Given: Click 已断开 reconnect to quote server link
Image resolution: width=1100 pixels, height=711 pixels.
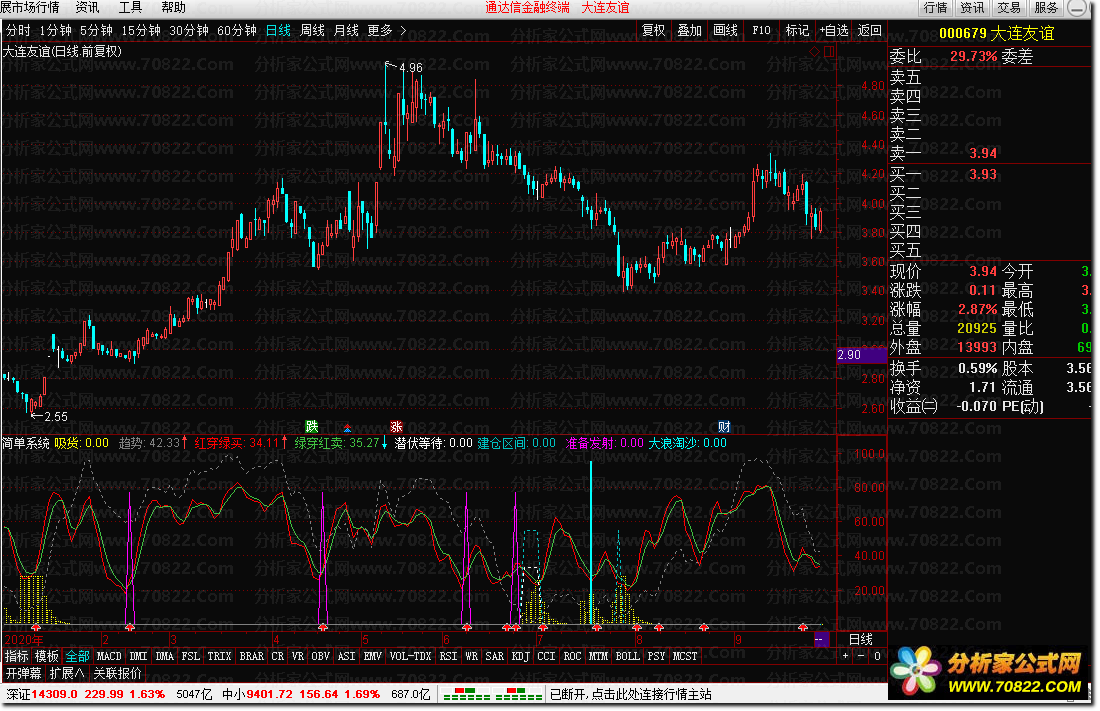Looking at the screenshot, I should coord(630,694).
